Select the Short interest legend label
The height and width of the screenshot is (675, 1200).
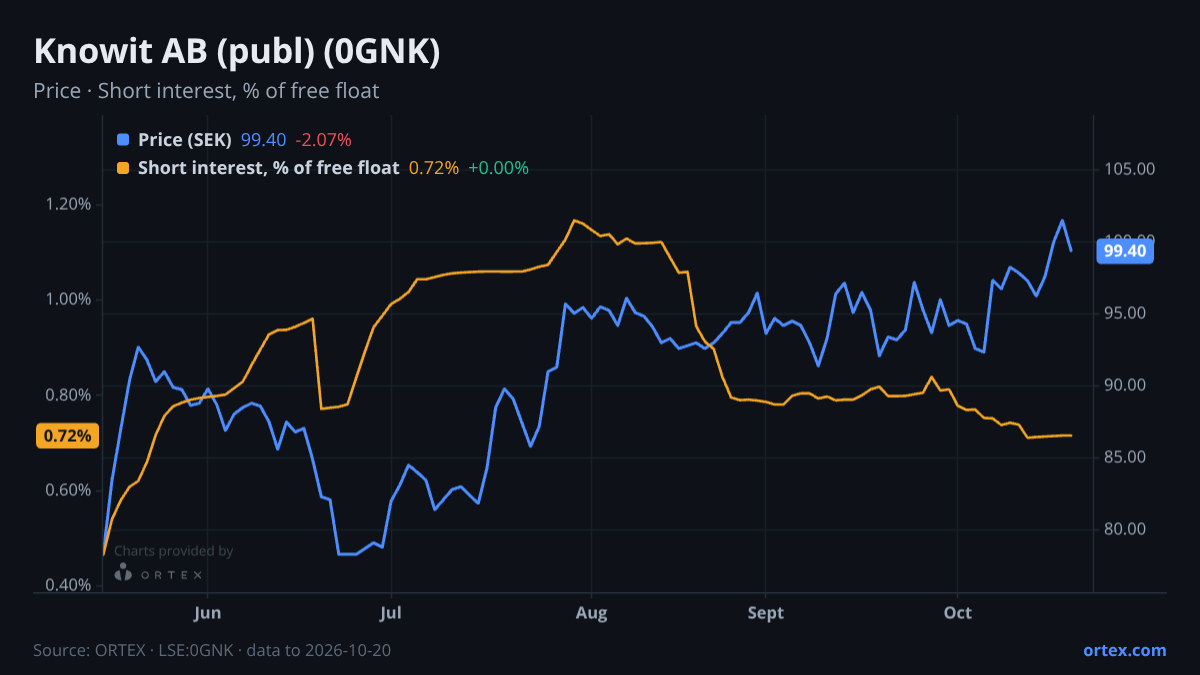click(x=268, y=168)
